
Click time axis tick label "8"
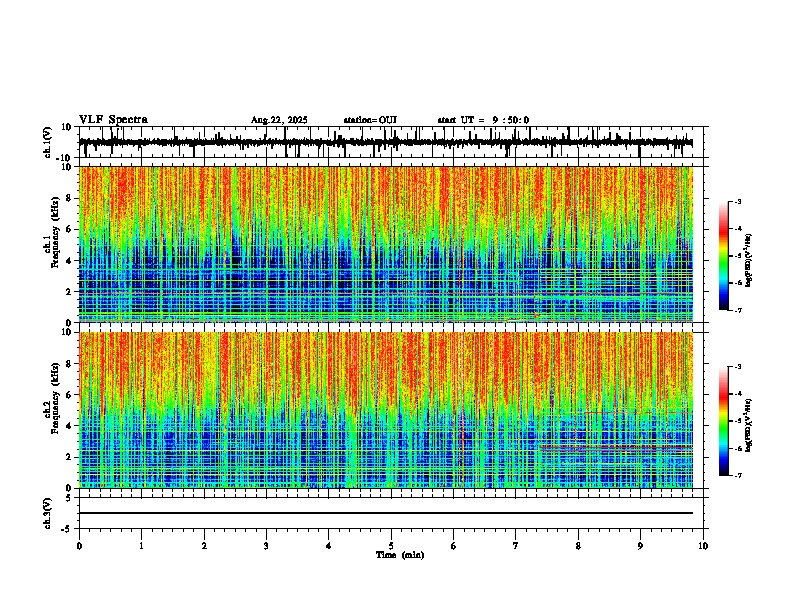[578, 545]
